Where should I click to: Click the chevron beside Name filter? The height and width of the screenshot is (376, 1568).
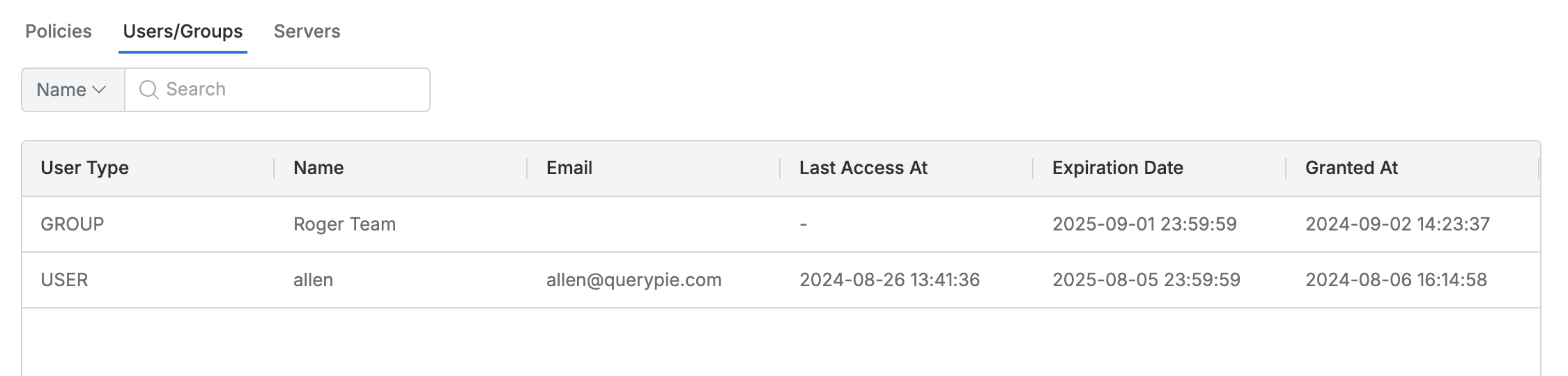tap(99, 90)
